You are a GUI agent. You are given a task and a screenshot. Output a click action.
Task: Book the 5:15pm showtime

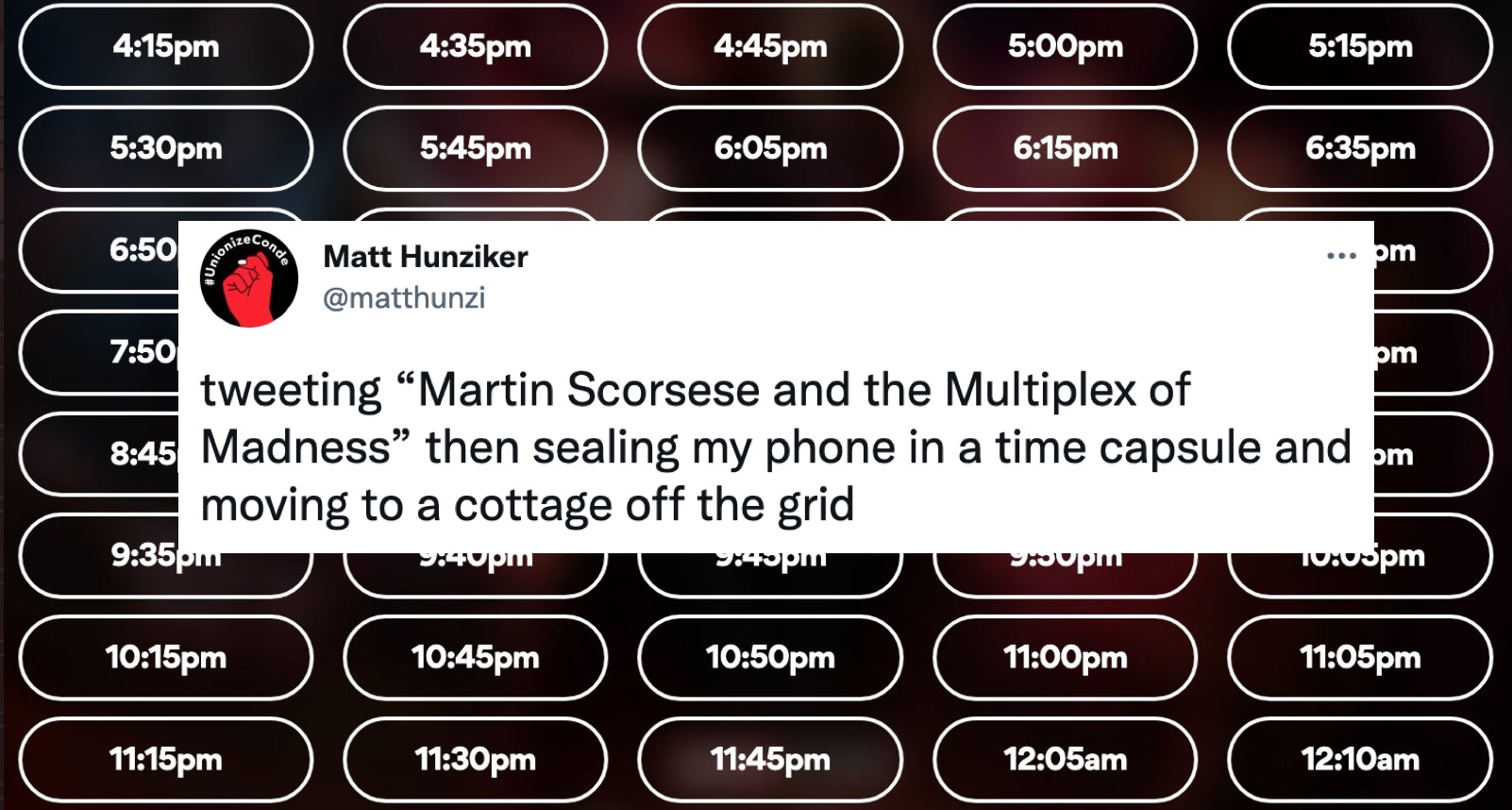[x=1359, y=46]
